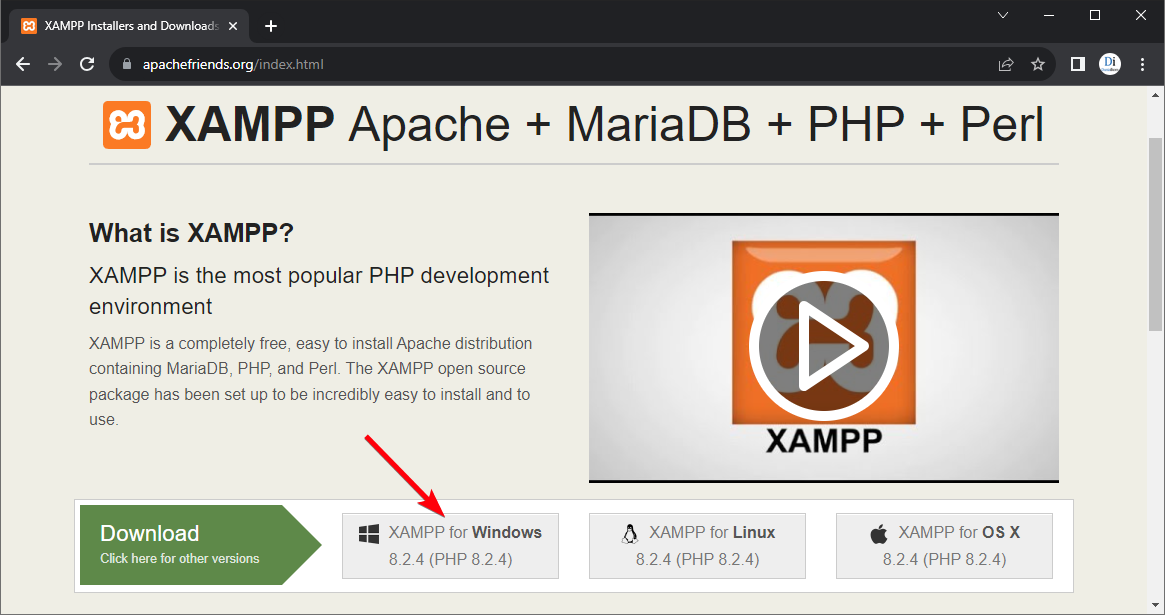Screen dimensions: 1165x615
Task: Bookmark this page with star icon
Action: (x=1038, y=65)
